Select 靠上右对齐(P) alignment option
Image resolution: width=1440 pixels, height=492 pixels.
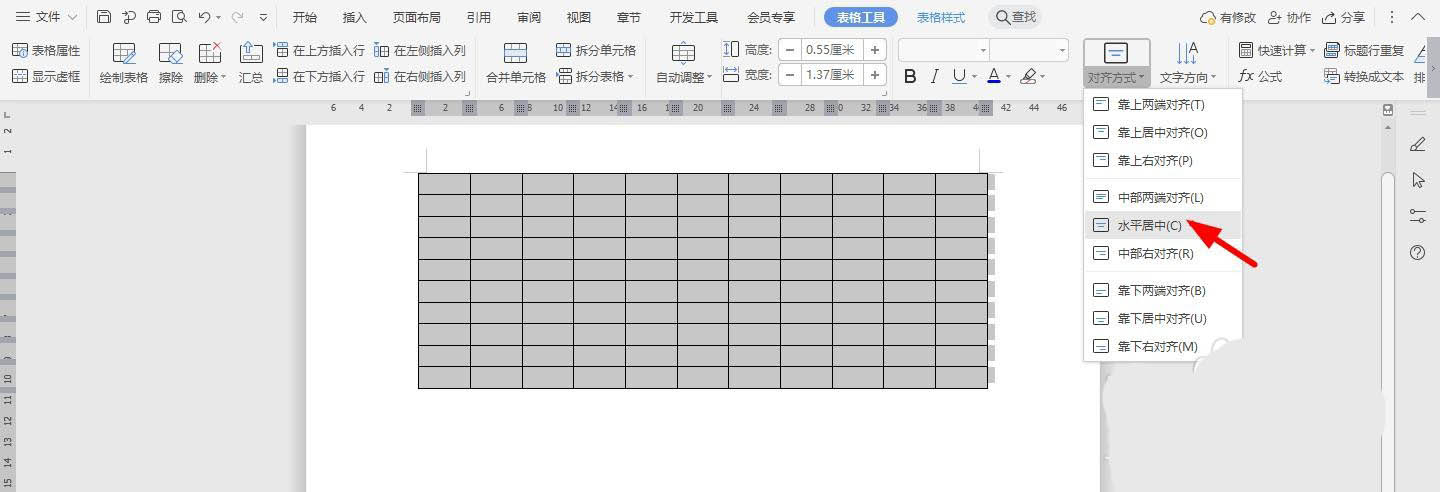click(1162, 160)
